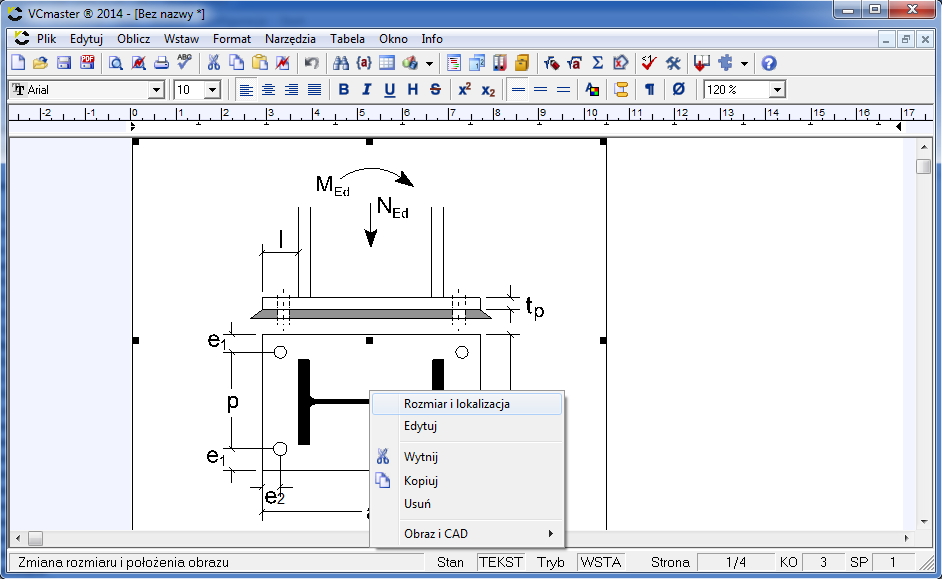Image resolution: width=942 pixels, height=579 pixels.
Task: Open the Arial font name dropdown
Action: [156, 90]
